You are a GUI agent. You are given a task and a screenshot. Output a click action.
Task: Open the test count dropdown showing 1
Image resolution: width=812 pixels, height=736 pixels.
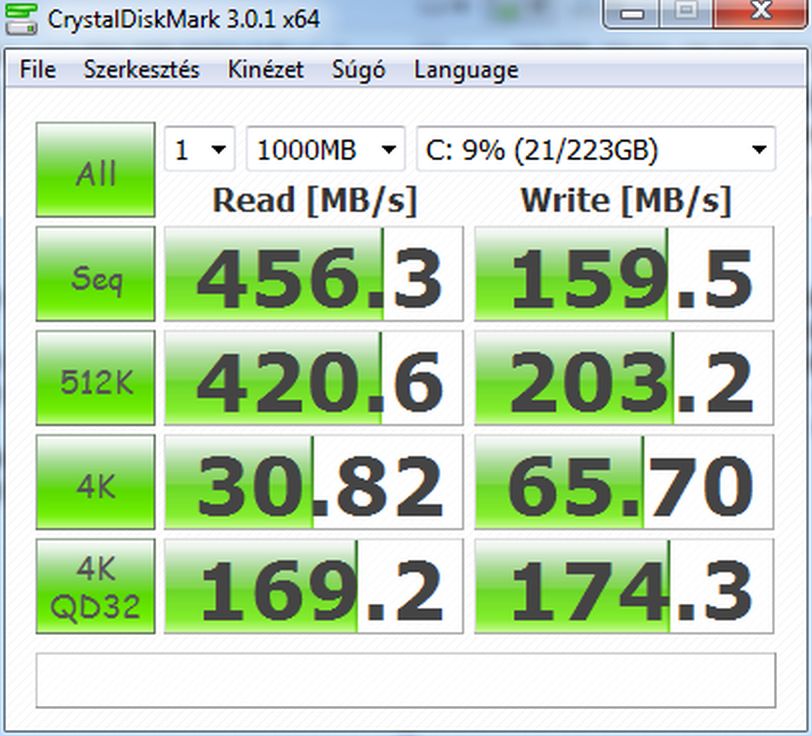tap(199, 149)
